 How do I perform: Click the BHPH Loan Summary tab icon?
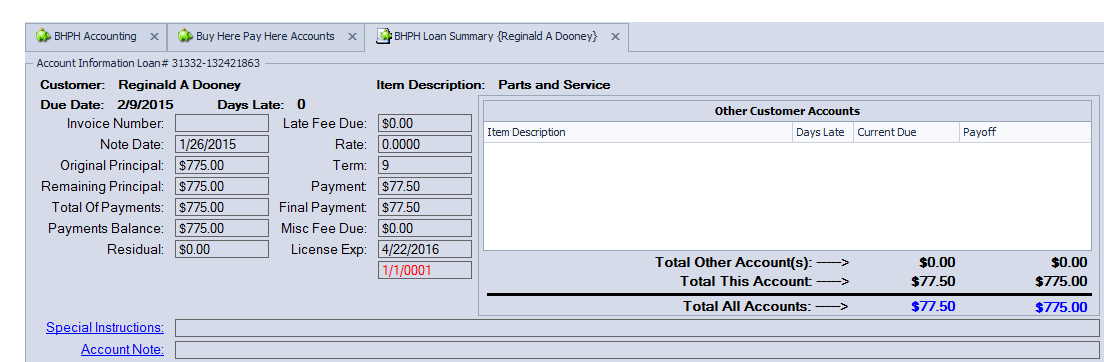point(384,36)
